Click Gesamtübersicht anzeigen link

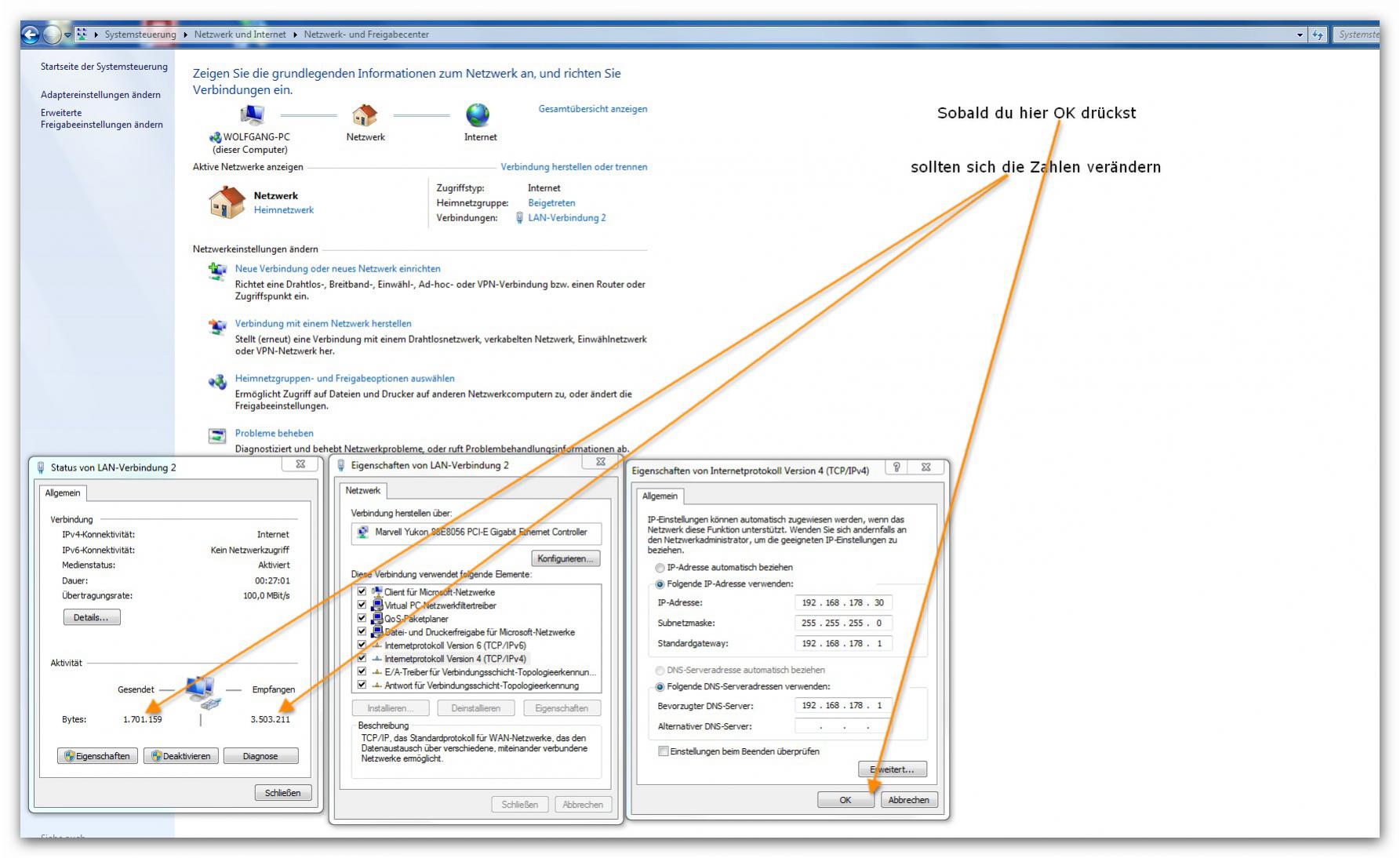click(593, 109)
